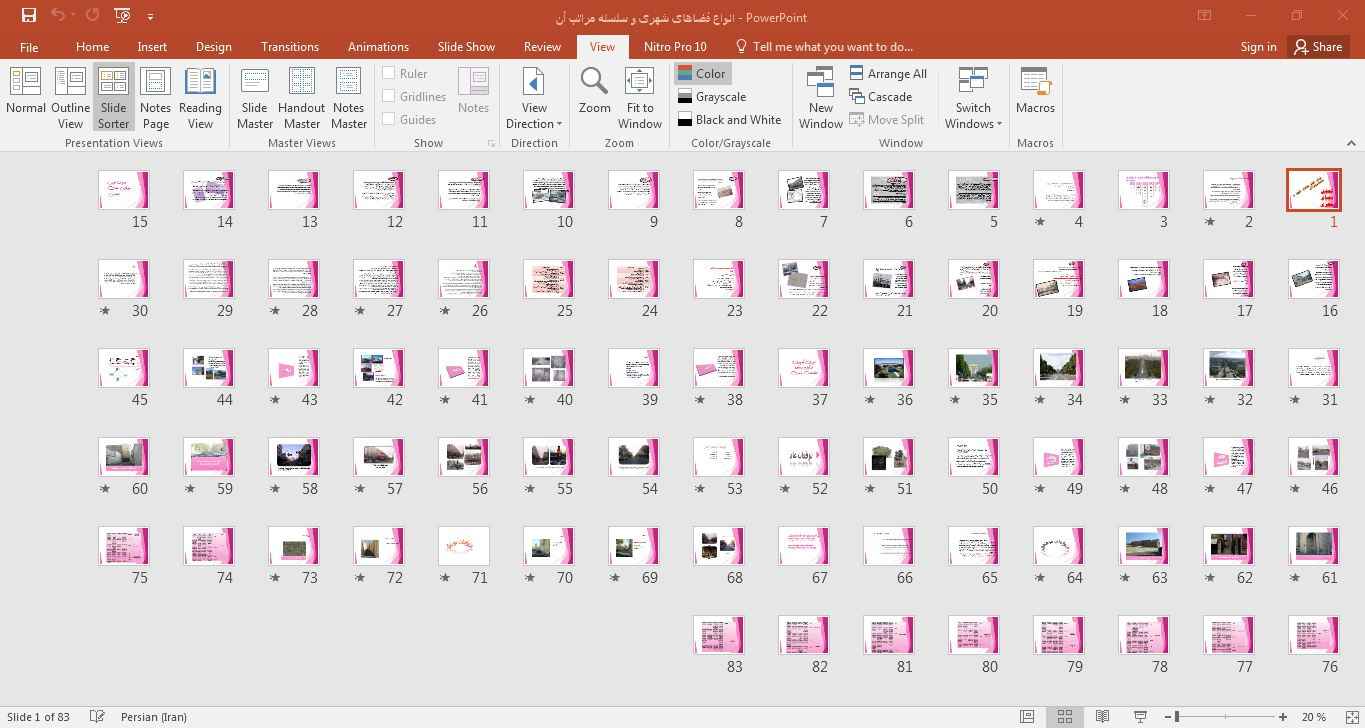The image size is (1365, 728).
Task: Click the Reading View button
Action: (200, 96)
